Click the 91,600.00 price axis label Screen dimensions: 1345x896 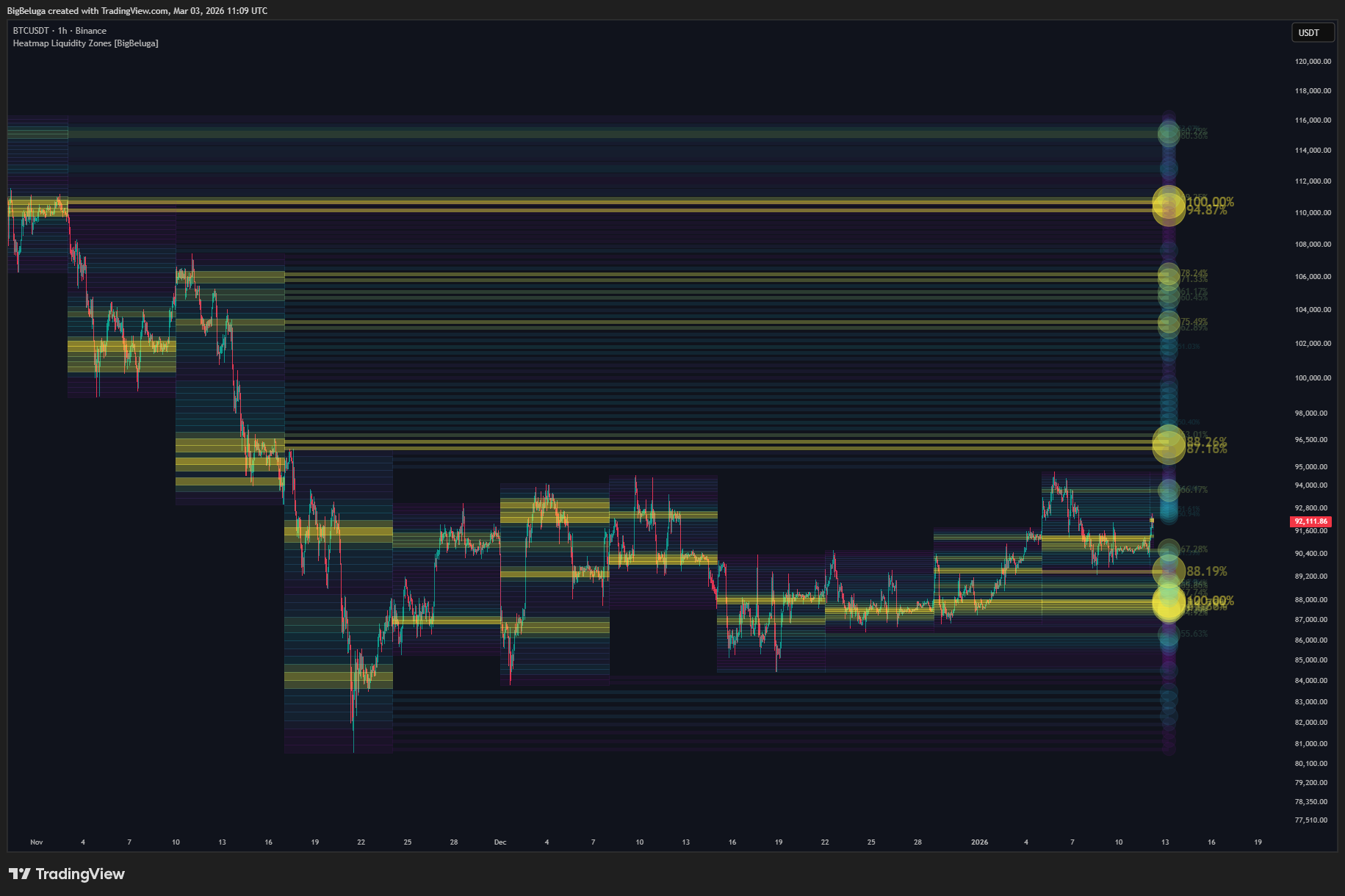1311,531
